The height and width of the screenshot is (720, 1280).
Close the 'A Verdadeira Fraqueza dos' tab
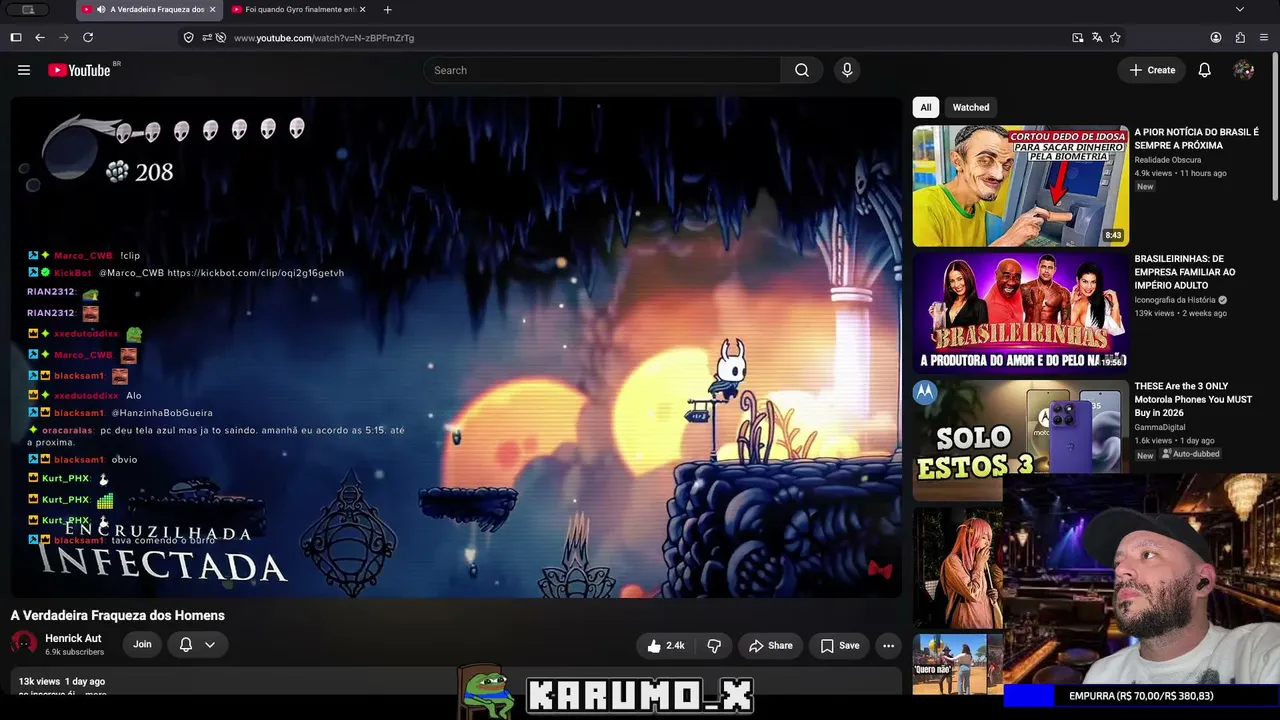[x=212, y=10]
